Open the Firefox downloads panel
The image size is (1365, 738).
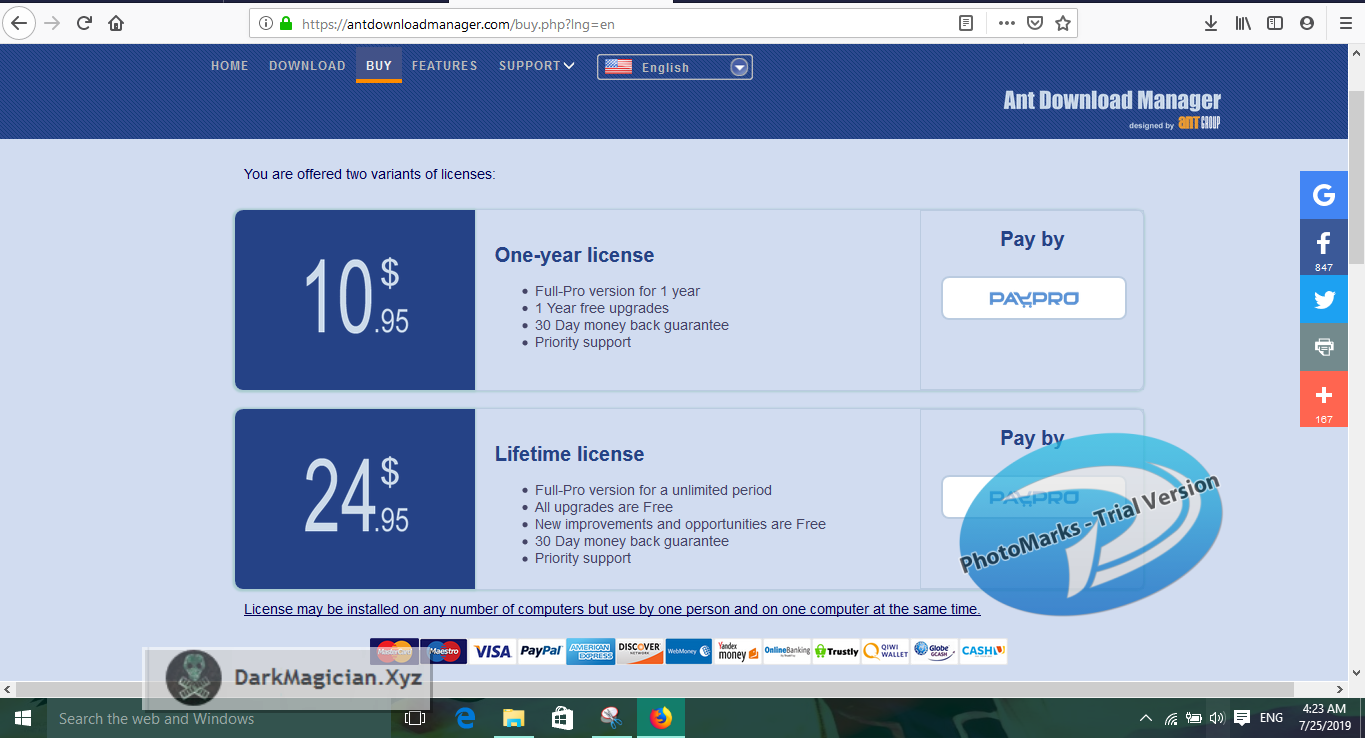pos(1210,23)
